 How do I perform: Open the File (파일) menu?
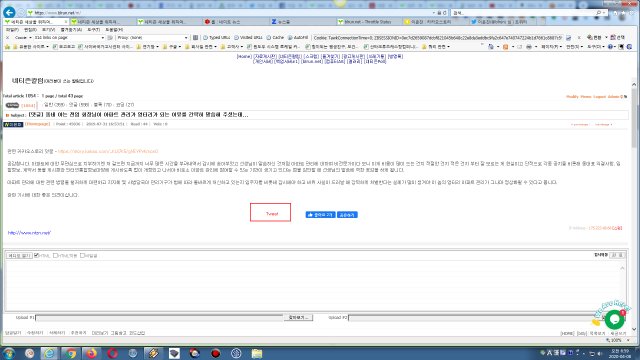coord(12,30)
